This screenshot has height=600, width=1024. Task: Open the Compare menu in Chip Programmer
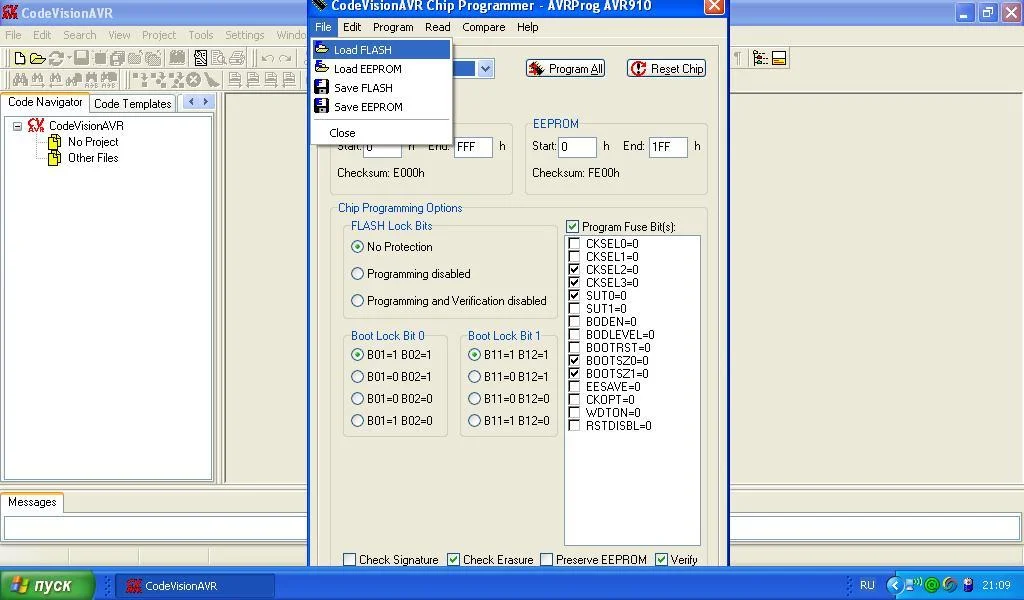pyautogui.click(x=483, y=27)
